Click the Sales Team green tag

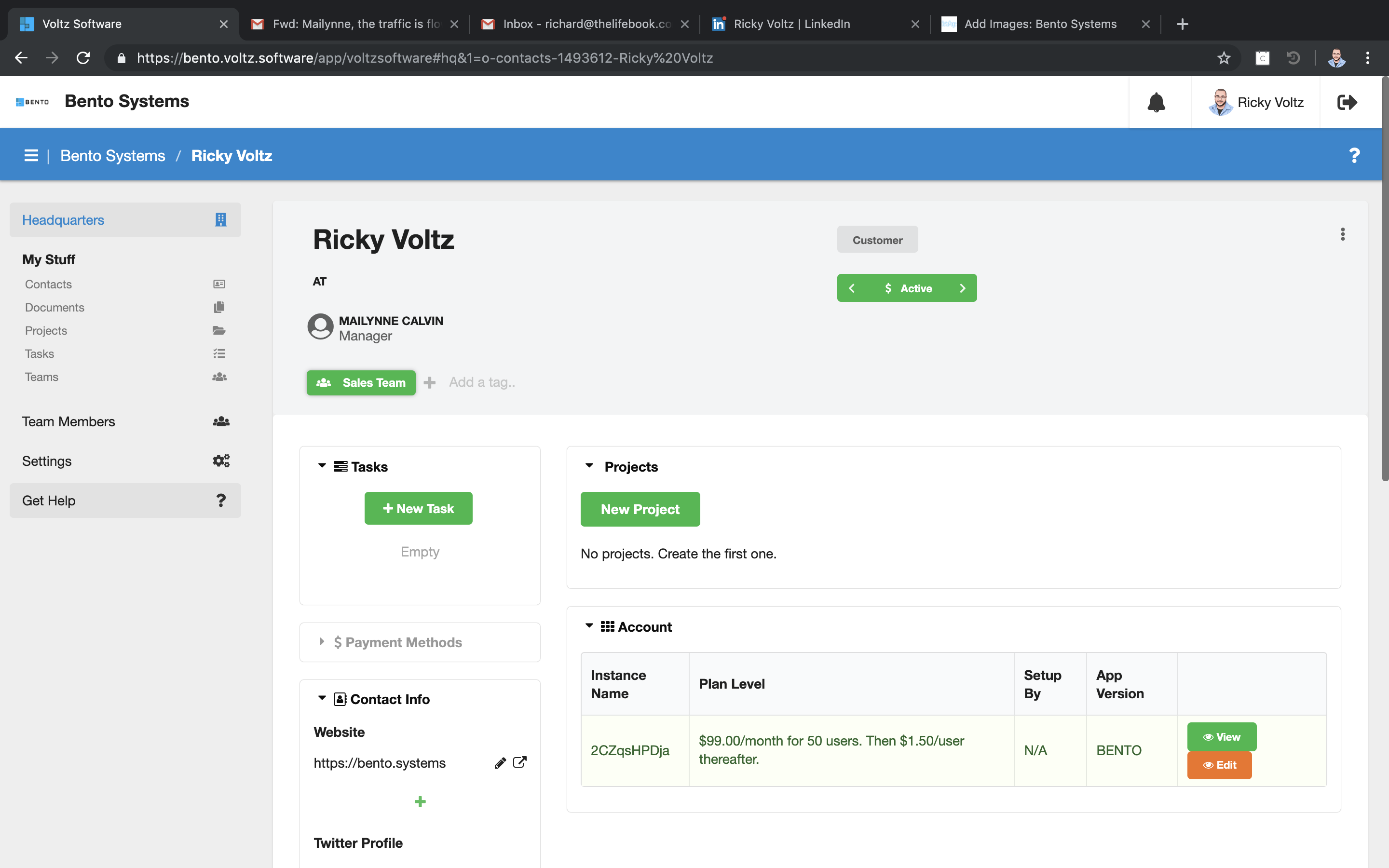point(361,382)
